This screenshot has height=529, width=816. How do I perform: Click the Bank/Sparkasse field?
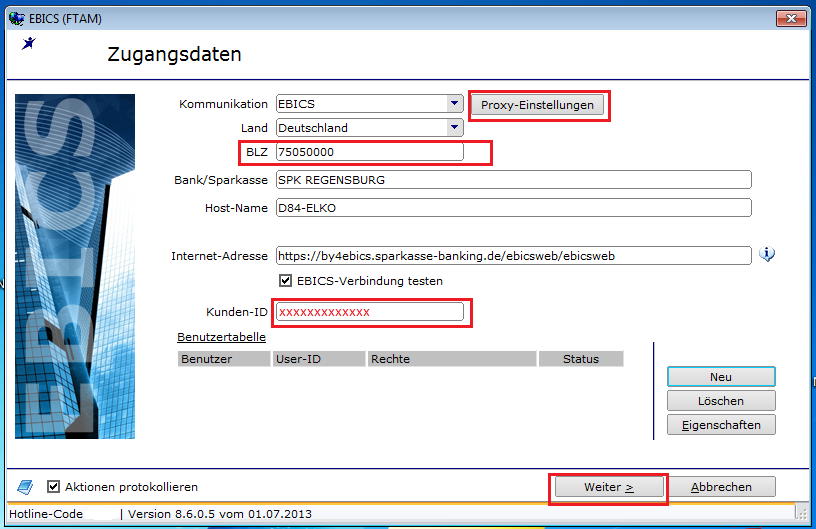pos(514,180)
